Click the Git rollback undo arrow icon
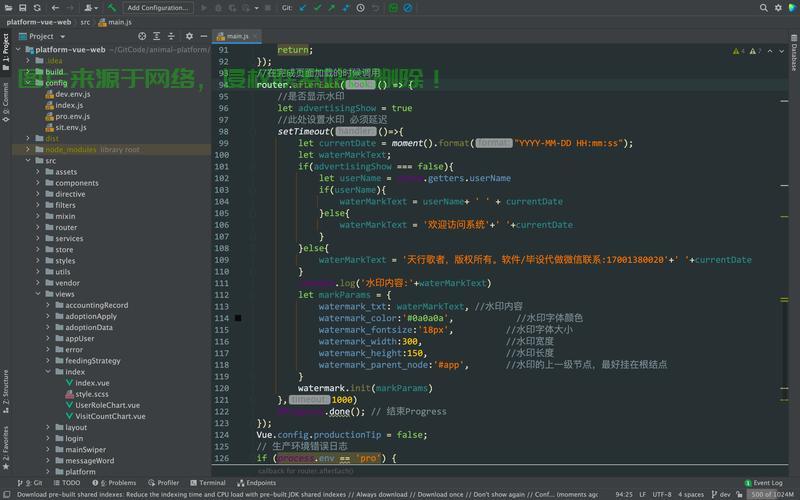This screenshot has width=800, height=500. 375,8
